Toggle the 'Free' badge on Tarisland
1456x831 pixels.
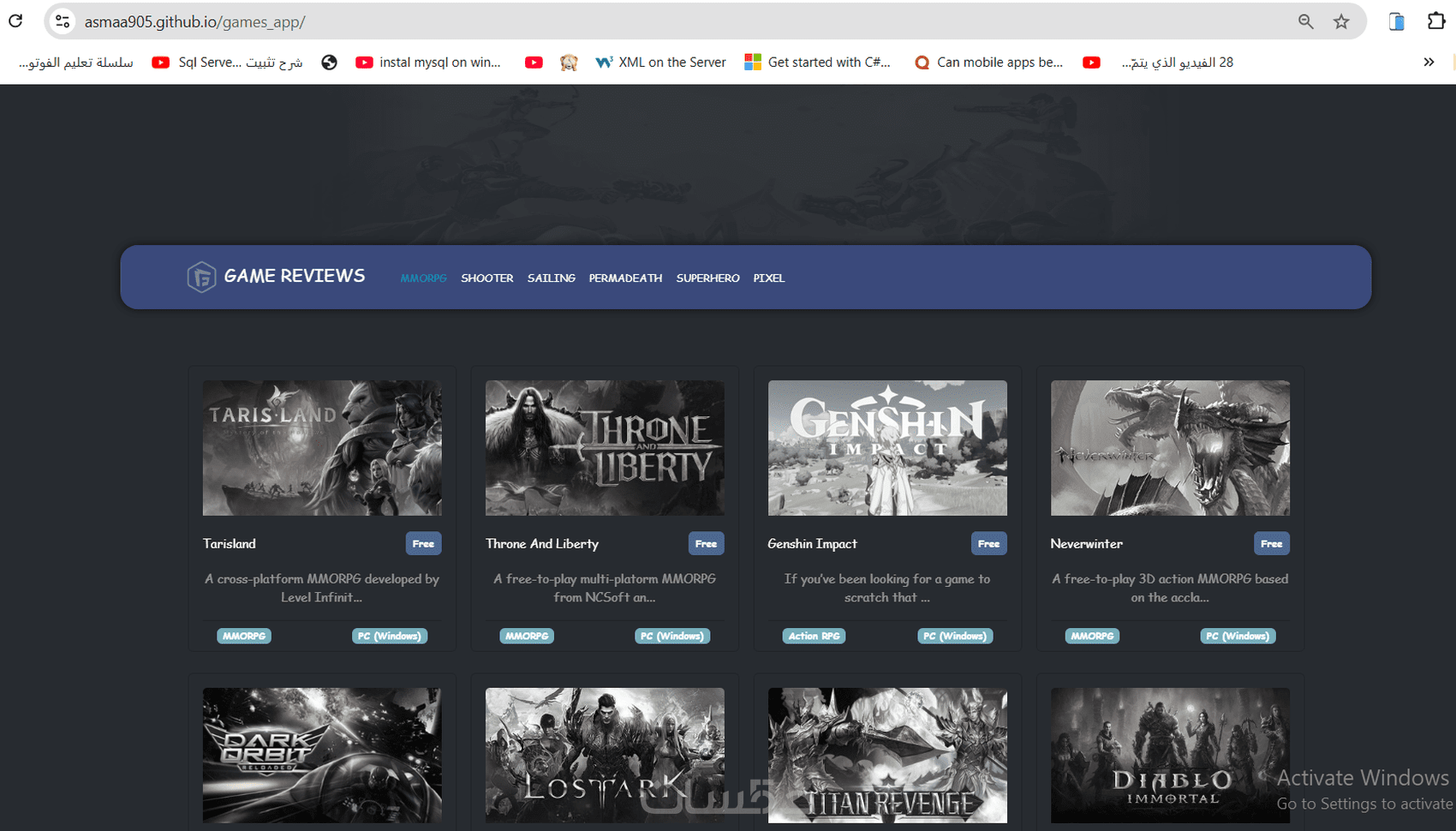point(423,543)
